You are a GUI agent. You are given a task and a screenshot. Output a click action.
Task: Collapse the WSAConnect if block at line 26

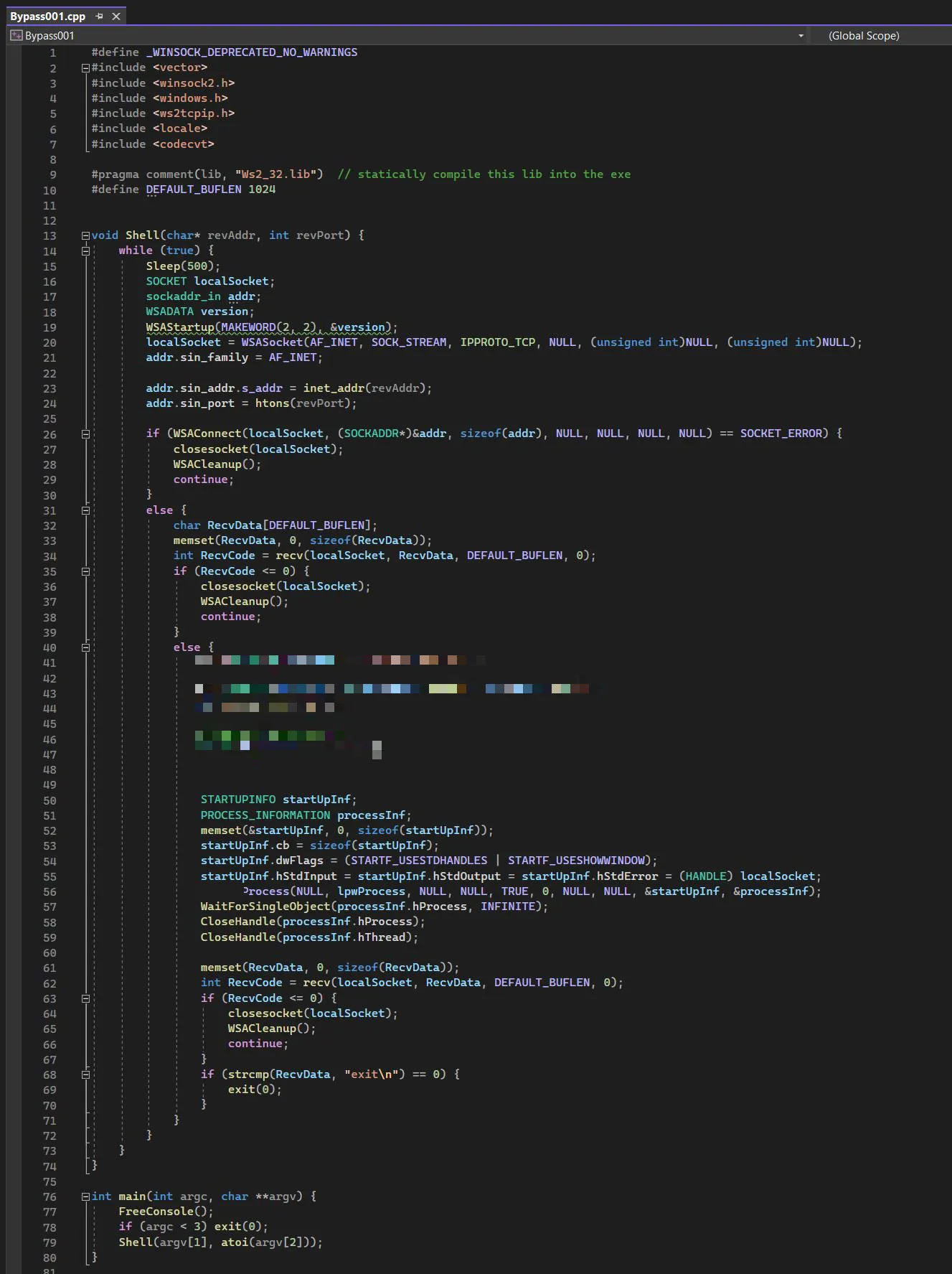pyautogui.click(x=85, y=434)
